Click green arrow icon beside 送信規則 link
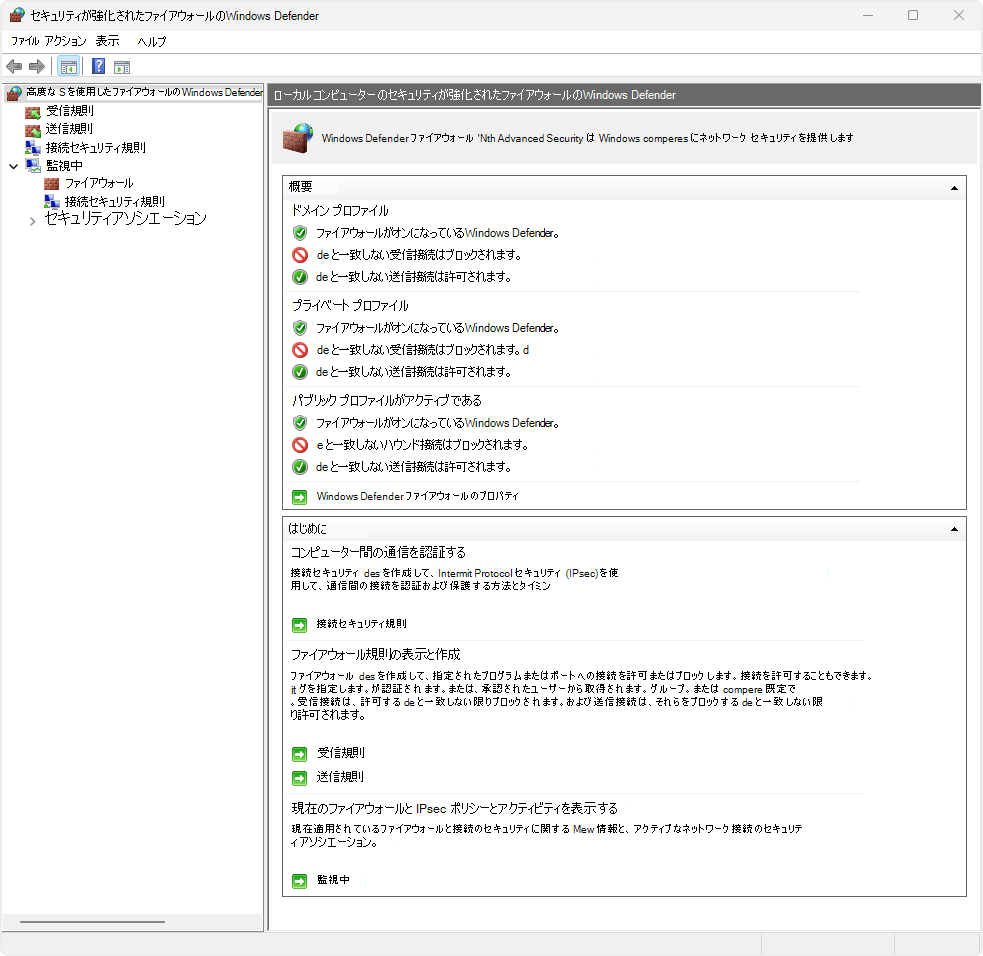The height and width of the screenshot is (956, 983). tap(300, 778)
